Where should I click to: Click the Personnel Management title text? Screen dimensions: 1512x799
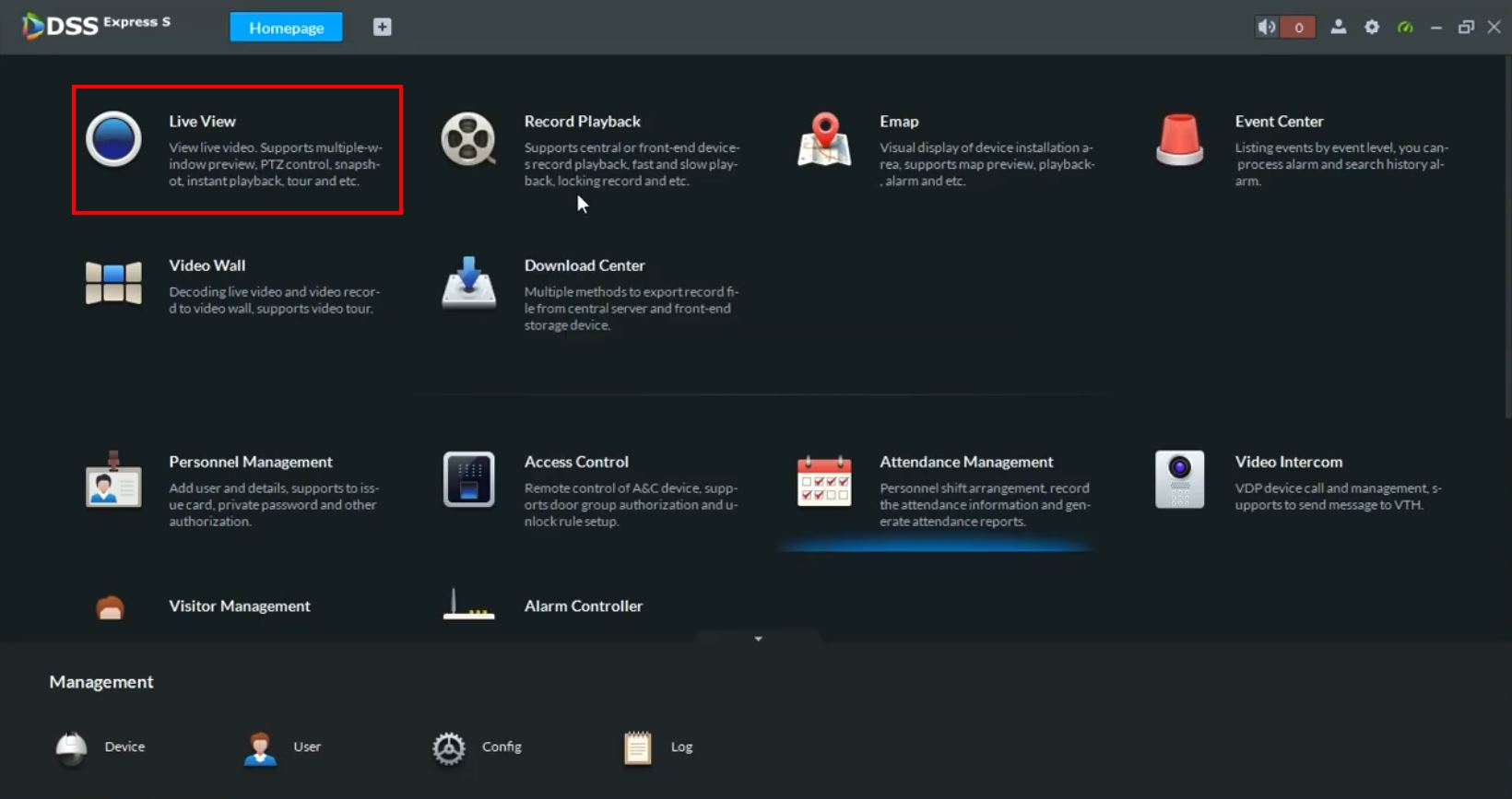[251, 462]
